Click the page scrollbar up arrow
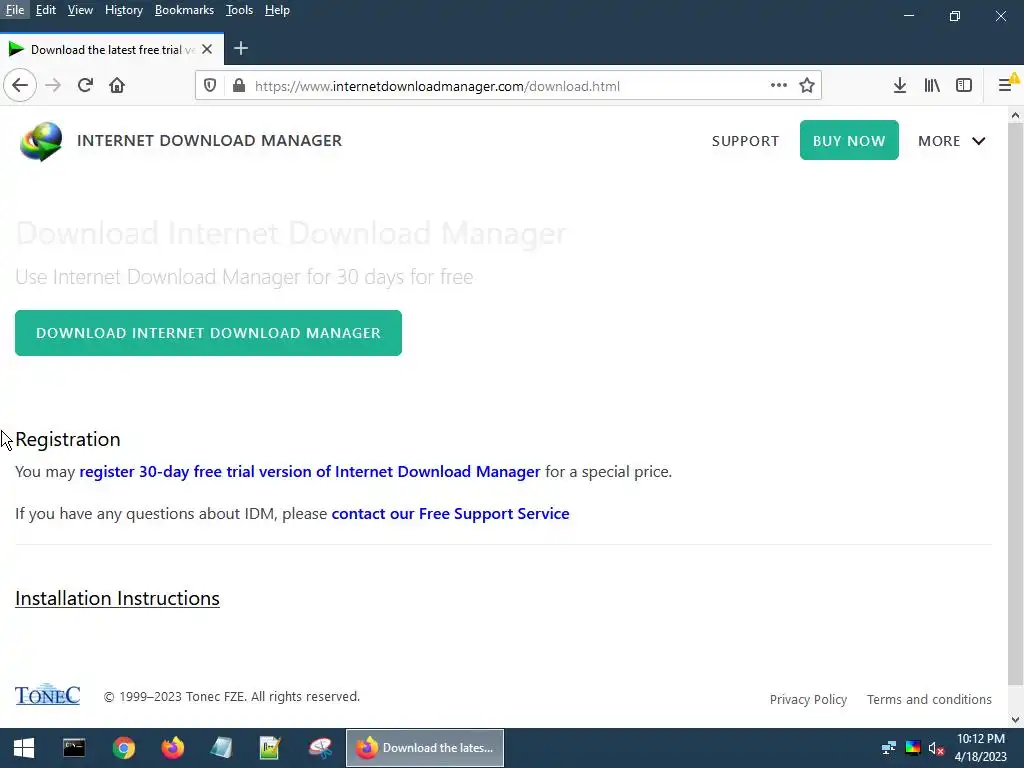 (x=1015, y=116)
